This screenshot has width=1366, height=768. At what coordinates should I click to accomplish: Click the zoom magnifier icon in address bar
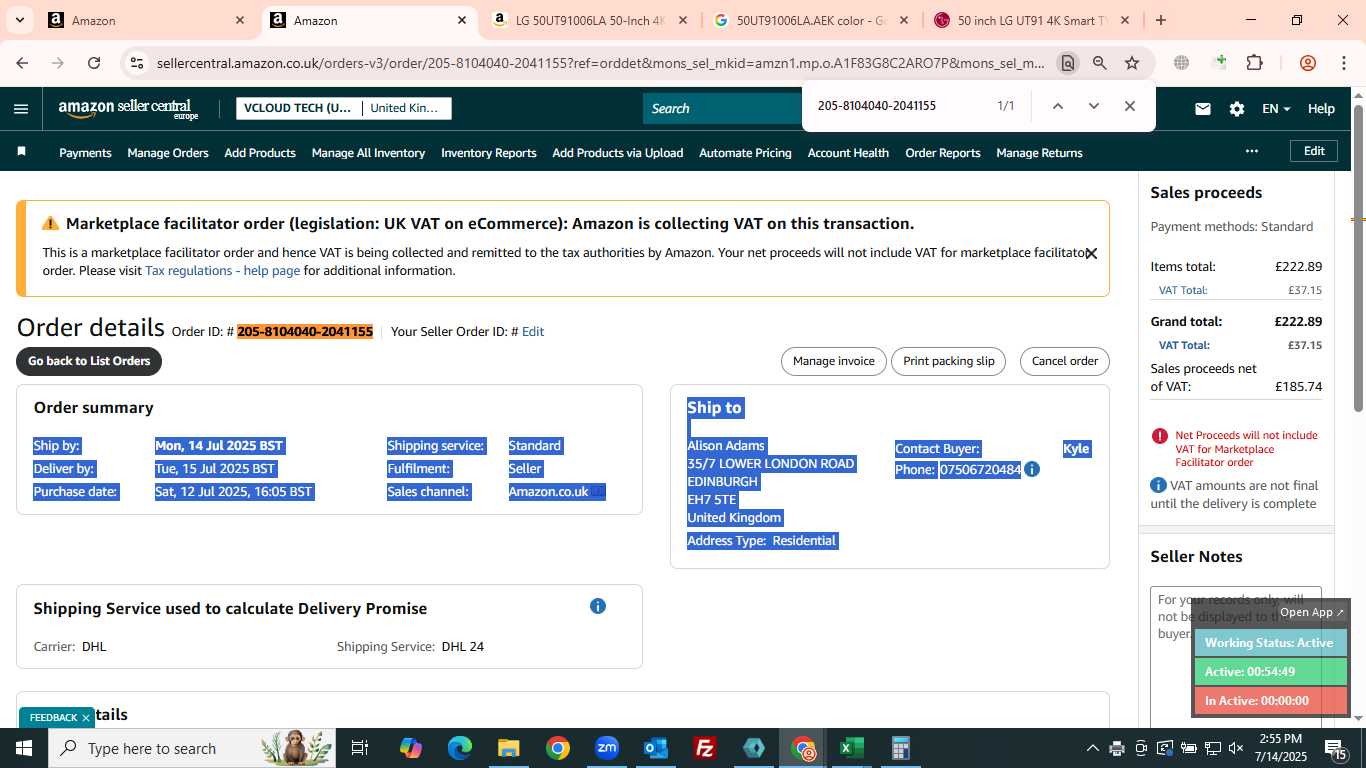pyautogui.click(x=1100, y=63)
